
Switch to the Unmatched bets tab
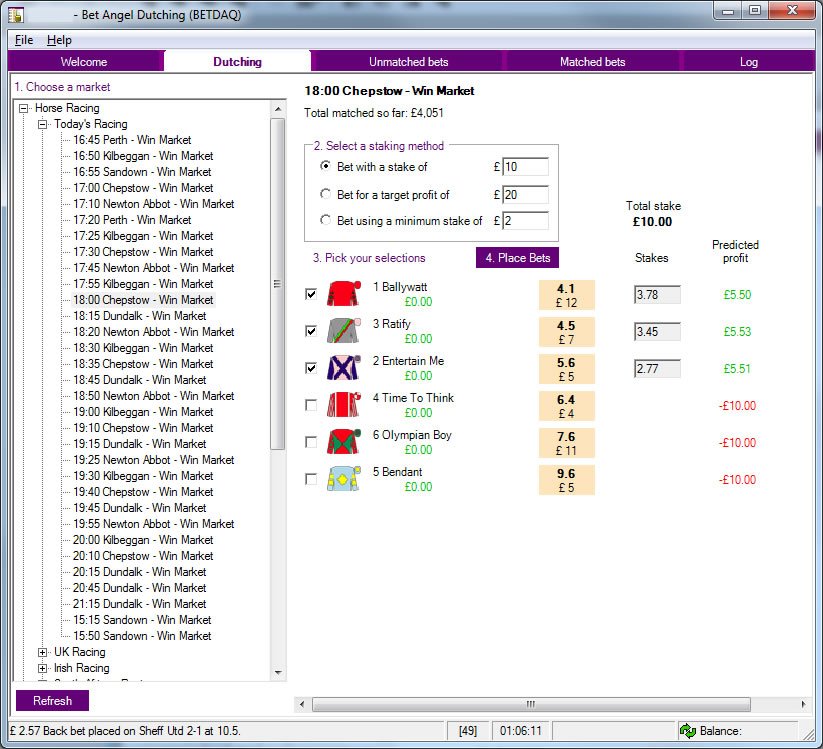[x=408, y=62]
